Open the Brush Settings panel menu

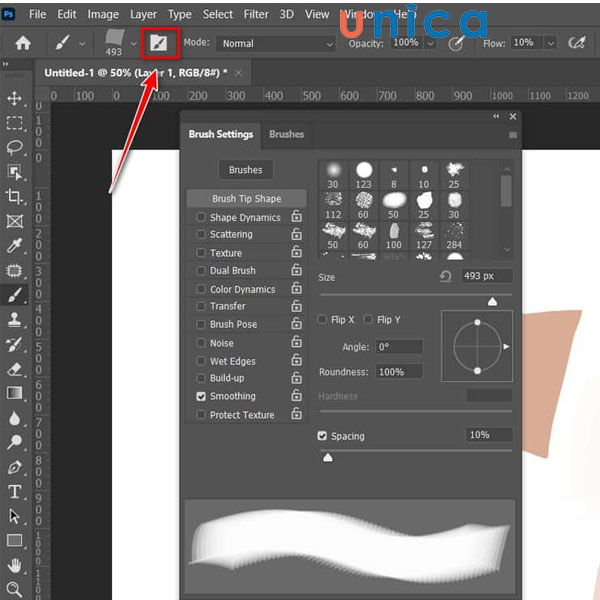click(x=513, y=135)
